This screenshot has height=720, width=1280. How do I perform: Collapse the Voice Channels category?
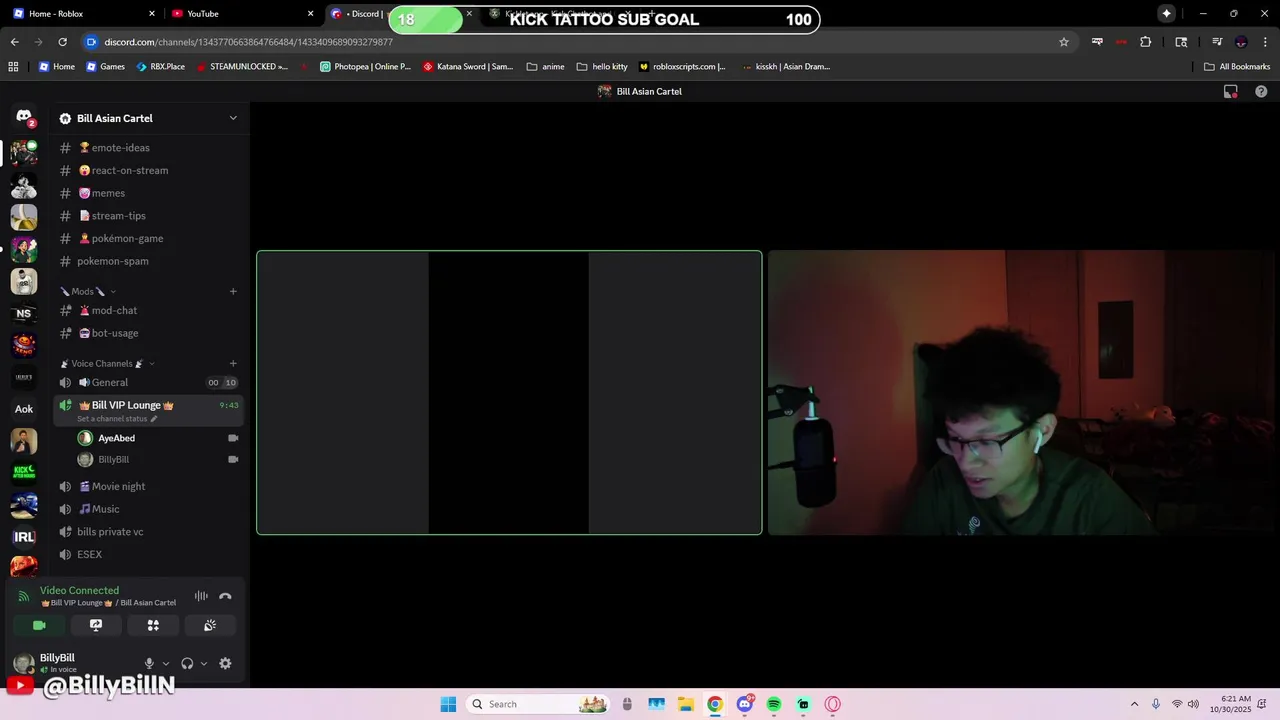[x=107, y=363]
